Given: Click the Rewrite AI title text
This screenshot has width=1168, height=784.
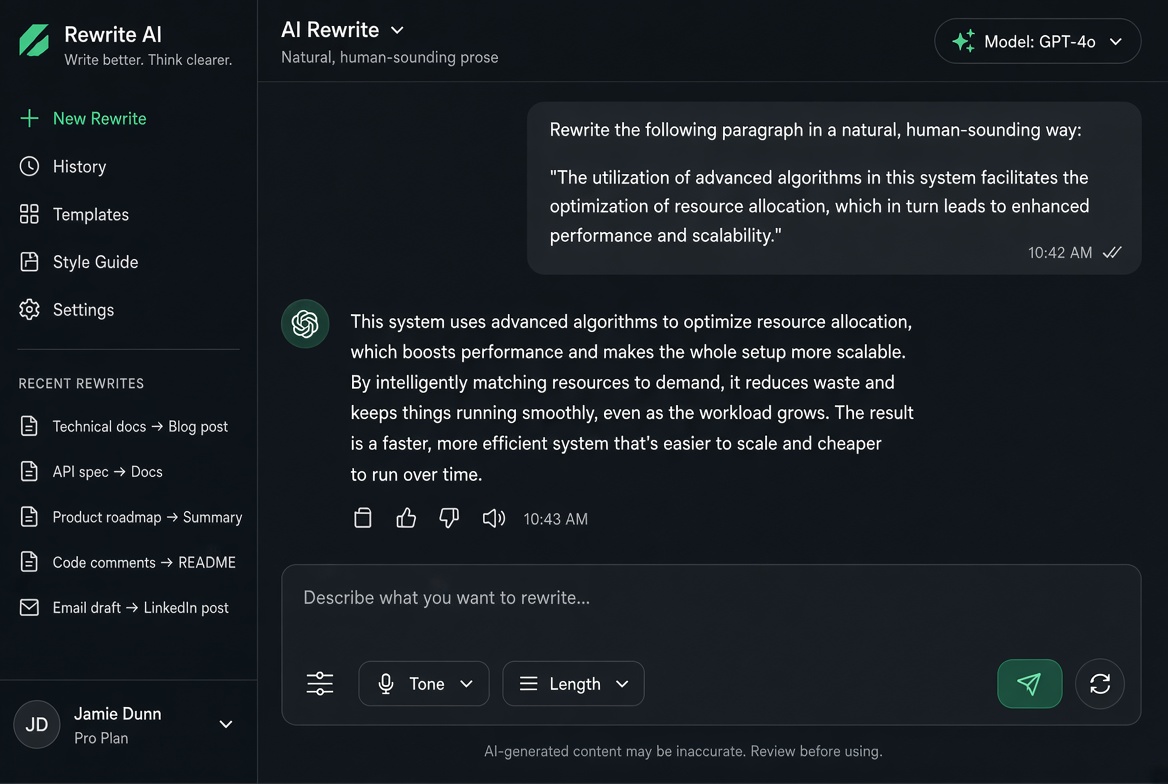Looking at the screenshot, I should pyautogui.click(x=112, y=34).
